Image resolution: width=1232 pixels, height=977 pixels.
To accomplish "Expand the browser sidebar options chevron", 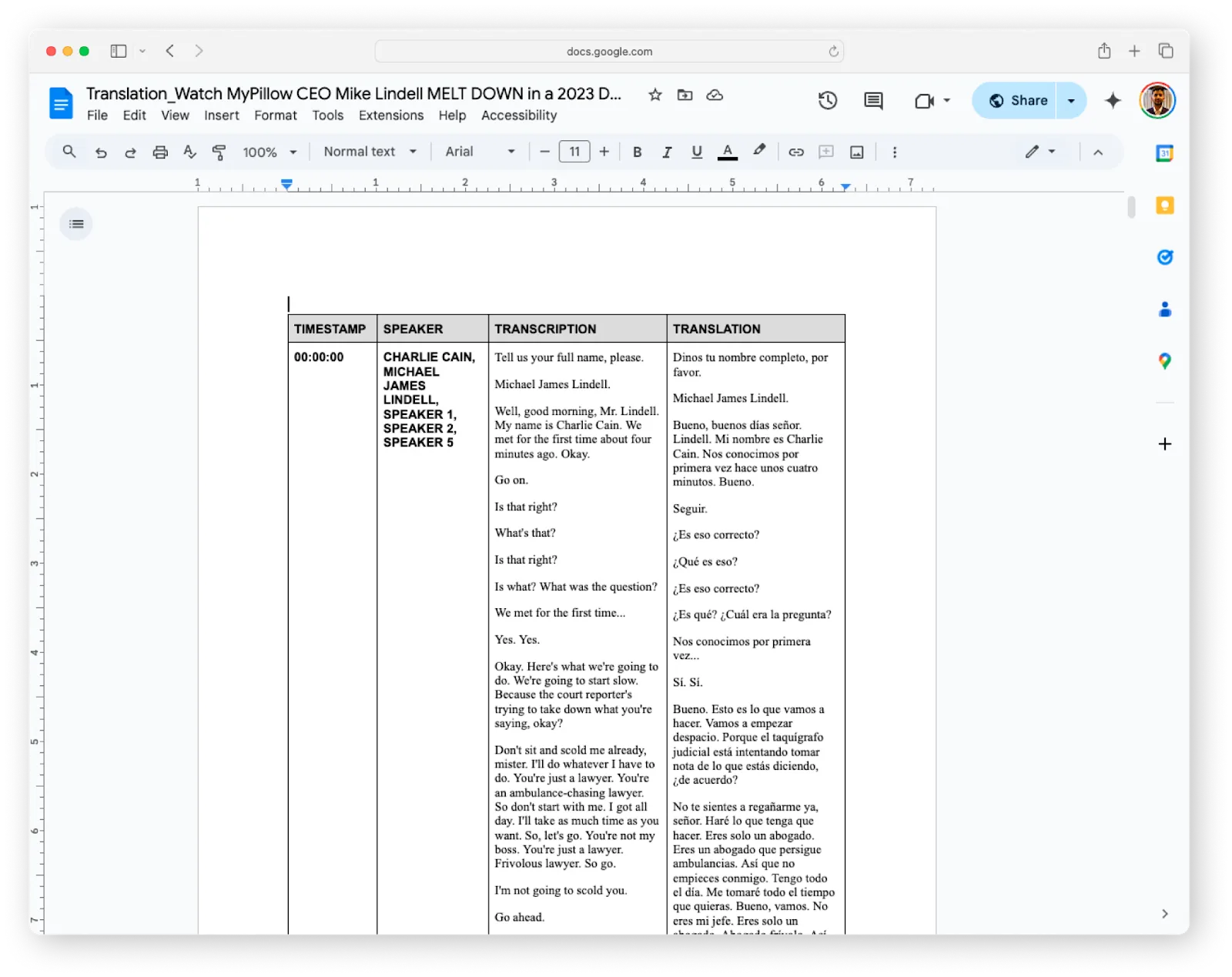I will coord(142,52).
